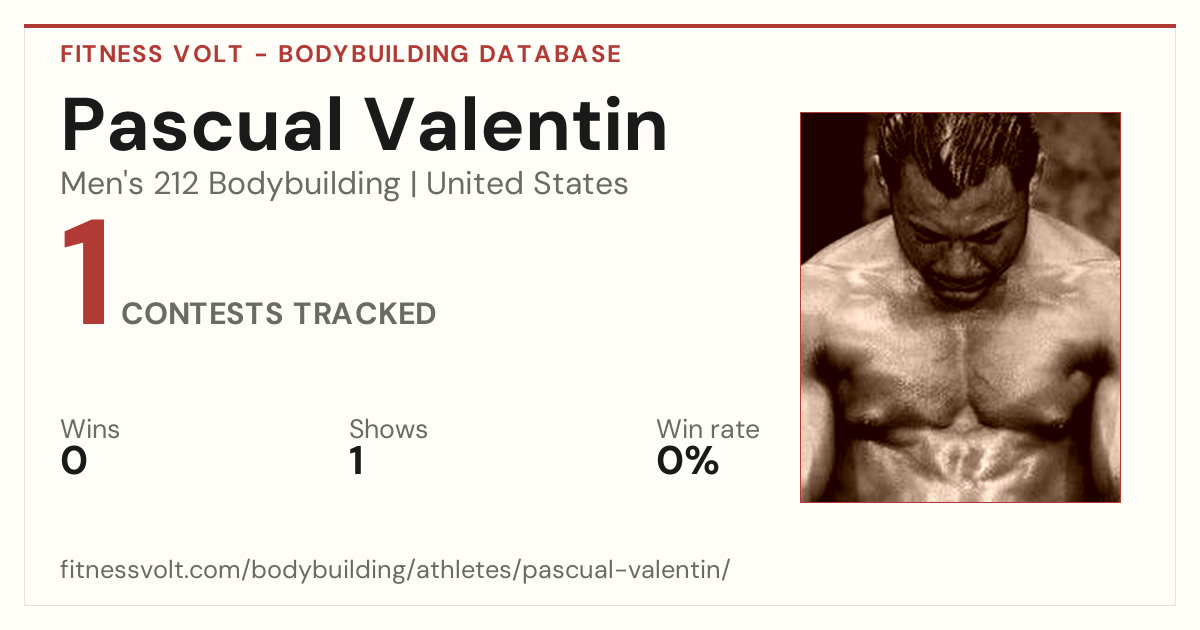Click the Fitness Volt Bodybuilding Database header
Image resolution: width=1200 pixels, height=630 pixels.
coord(341,54)
